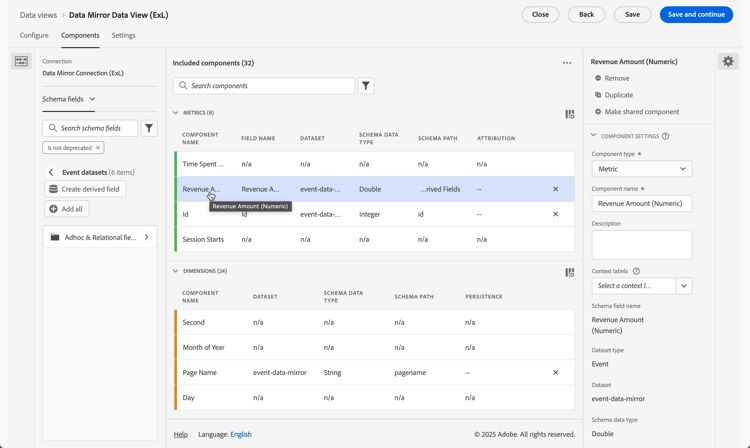Click the filter icon next to Search components

pyautogui.click(x=366, y=86)
